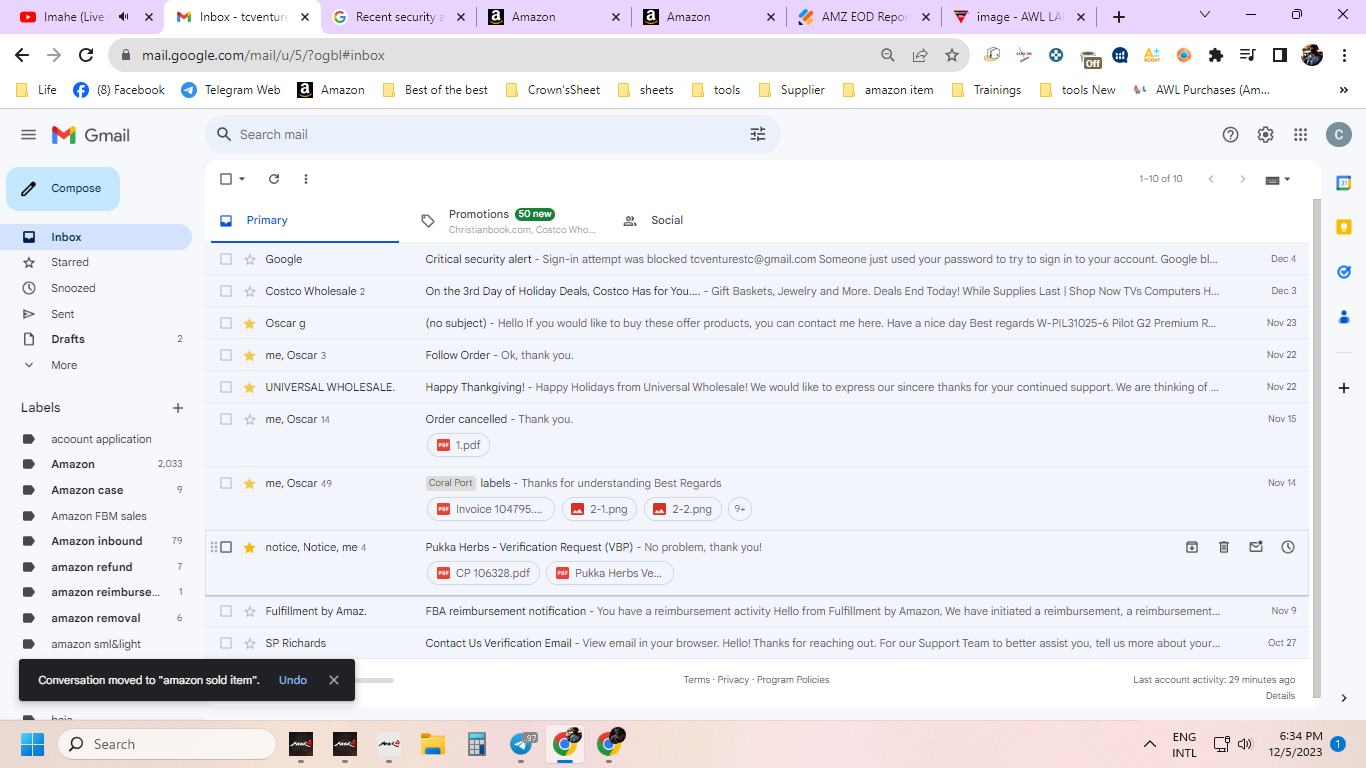Open the CP 106328.pdf attachment
1366x768 pixels.
pyautogui.click(x=484, y=573)
